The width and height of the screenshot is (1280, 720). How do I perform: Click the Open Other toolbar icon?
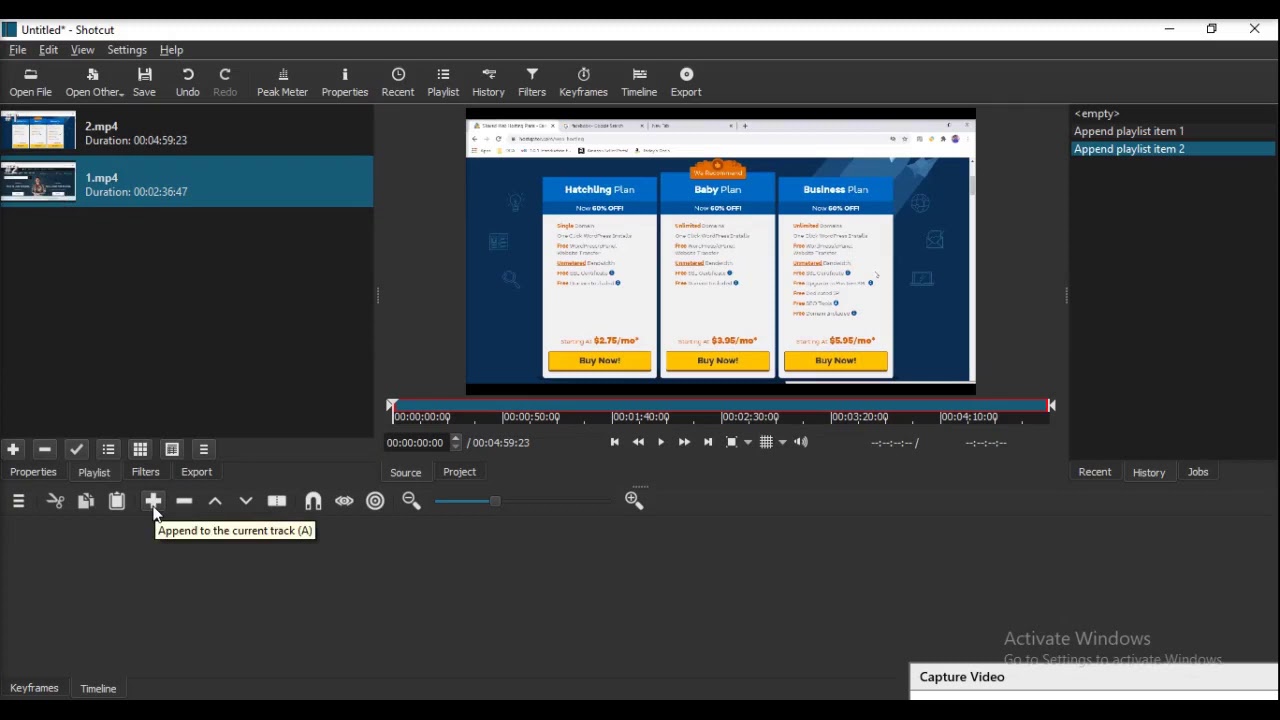94,84
